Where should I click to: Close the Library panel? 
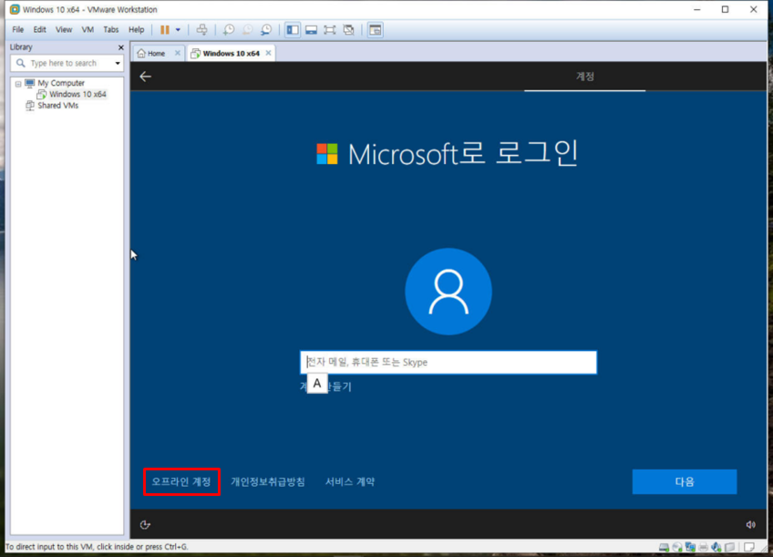point(121,47)
